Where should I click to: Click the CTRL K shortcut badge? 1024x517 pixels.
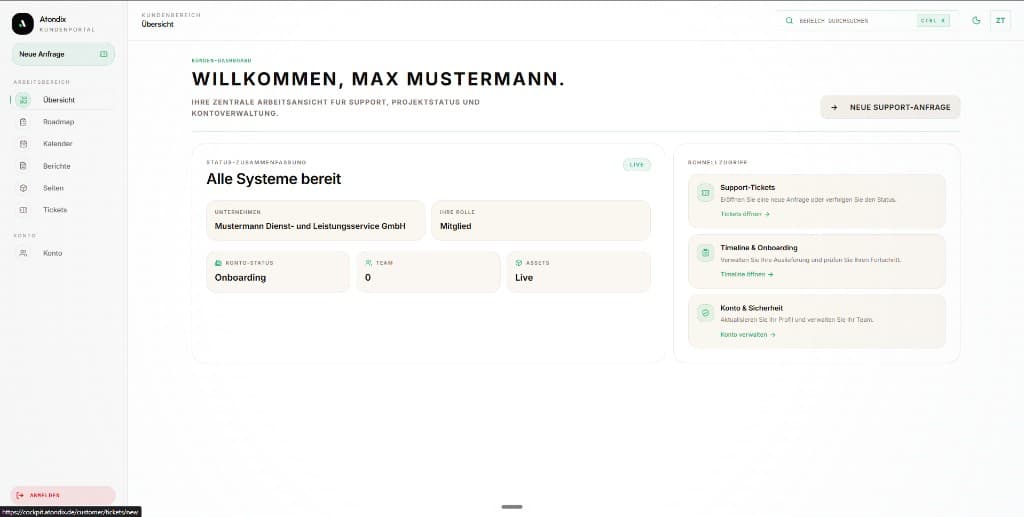click(933, 20)
